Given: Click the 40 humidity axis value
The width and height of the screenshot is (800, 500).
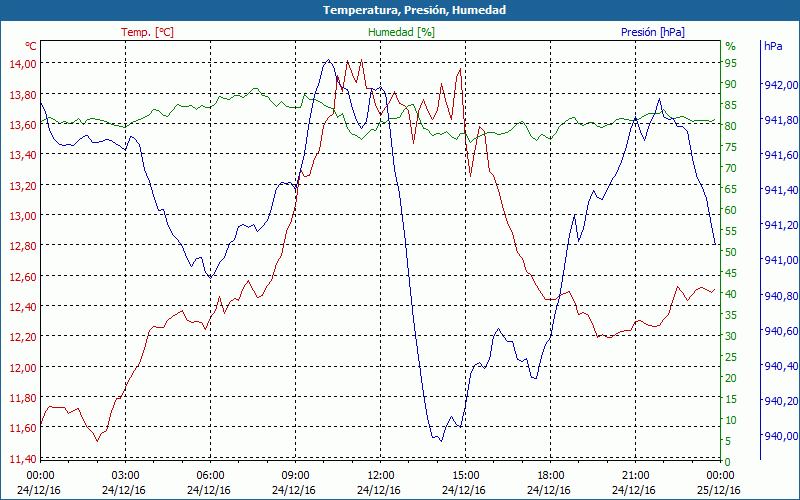Looking at the screenshot, I should (731, 294).
